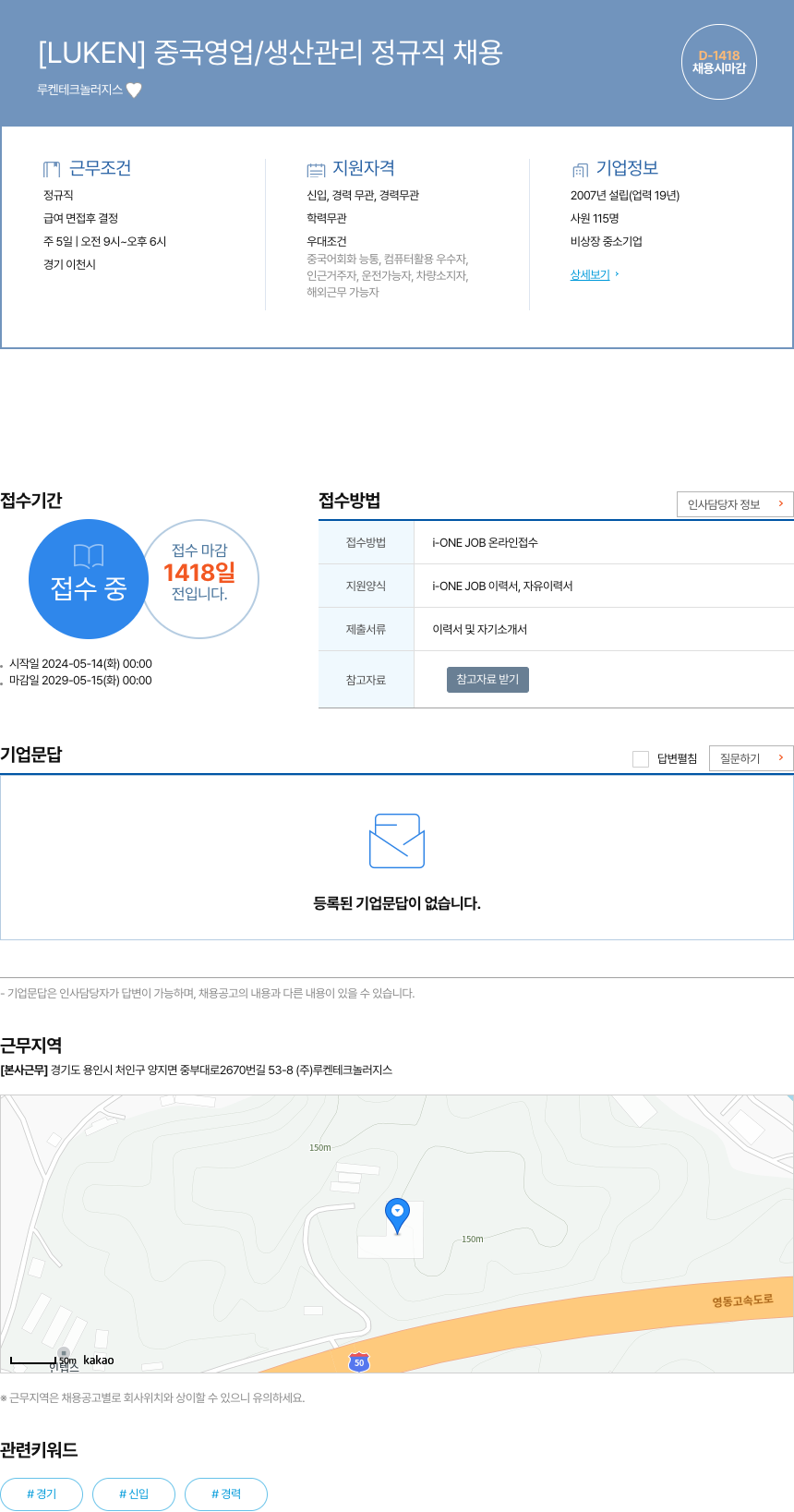Click text '시작일 2024-05-14(화) 00:00'

(80, 664)
